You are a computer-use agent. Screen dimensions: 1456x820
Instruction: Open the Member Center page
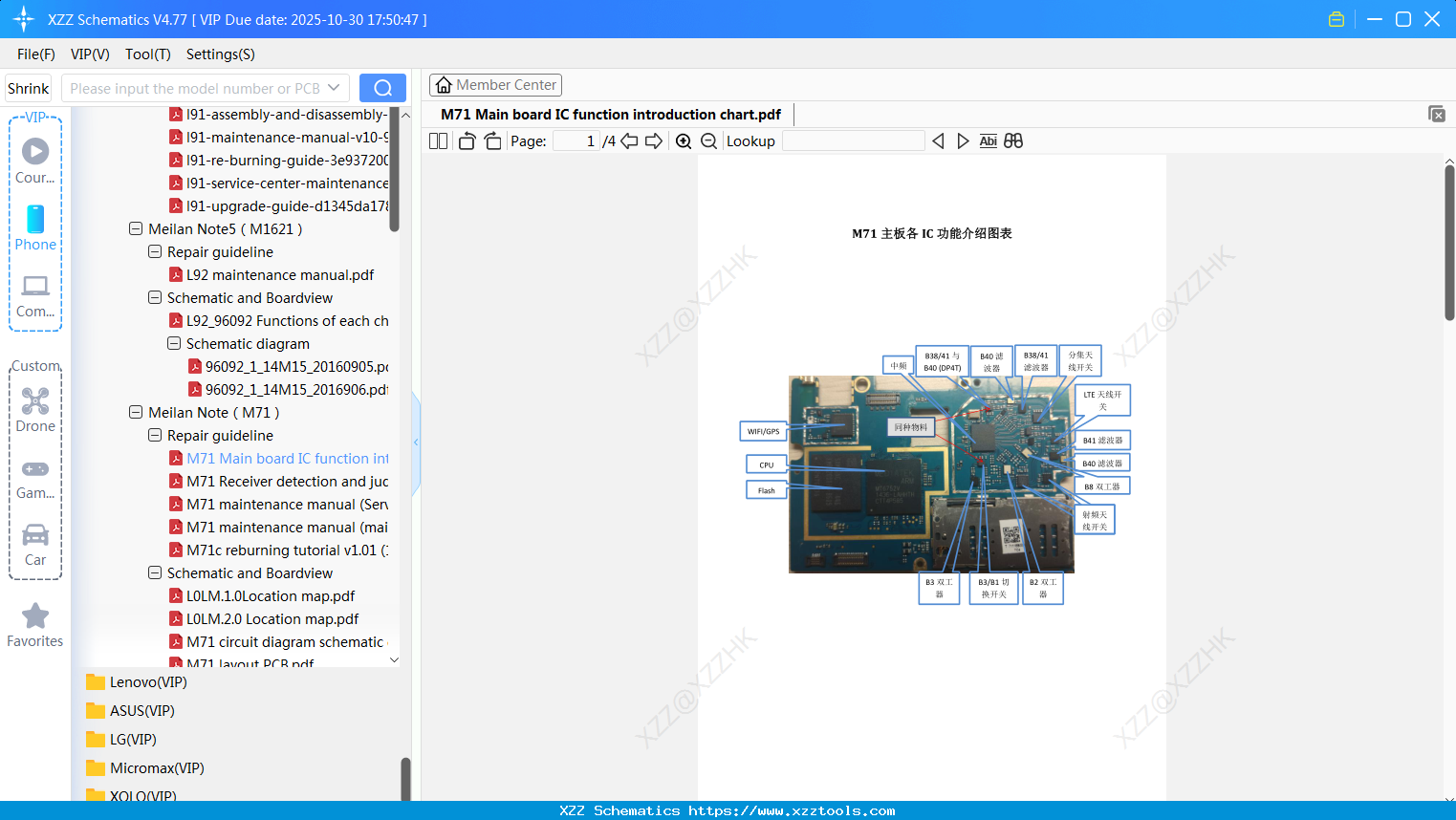click(x=495, y=84)
